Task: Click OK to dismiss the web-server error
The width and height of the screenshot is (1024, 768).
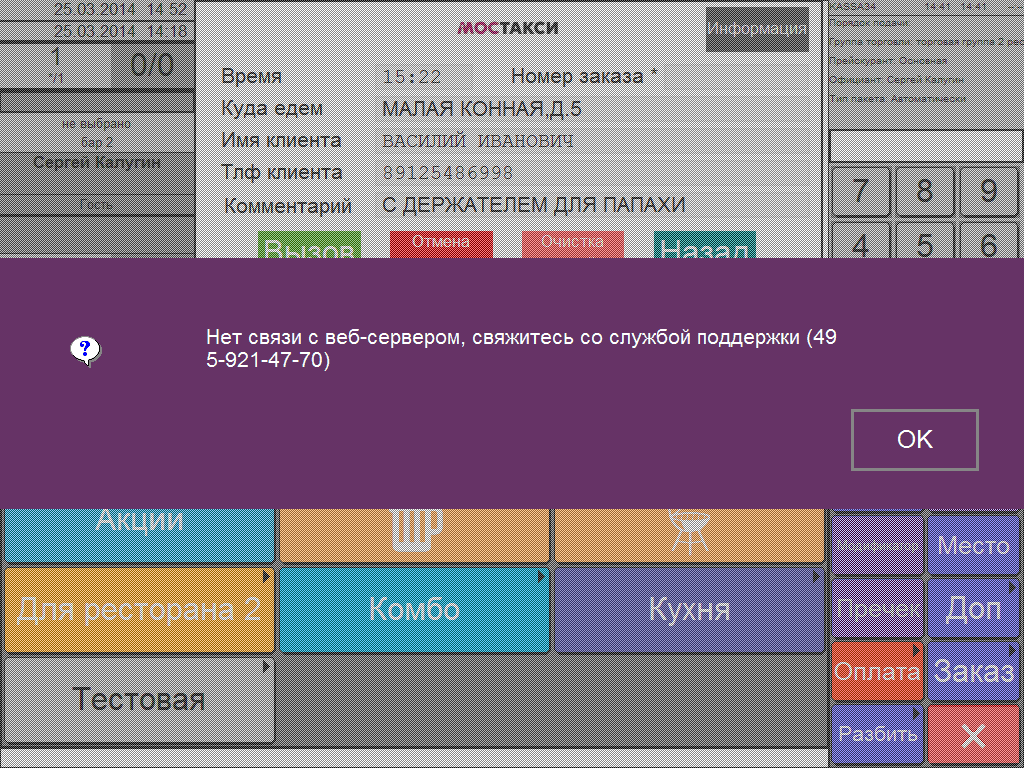Action: point(914,440)
